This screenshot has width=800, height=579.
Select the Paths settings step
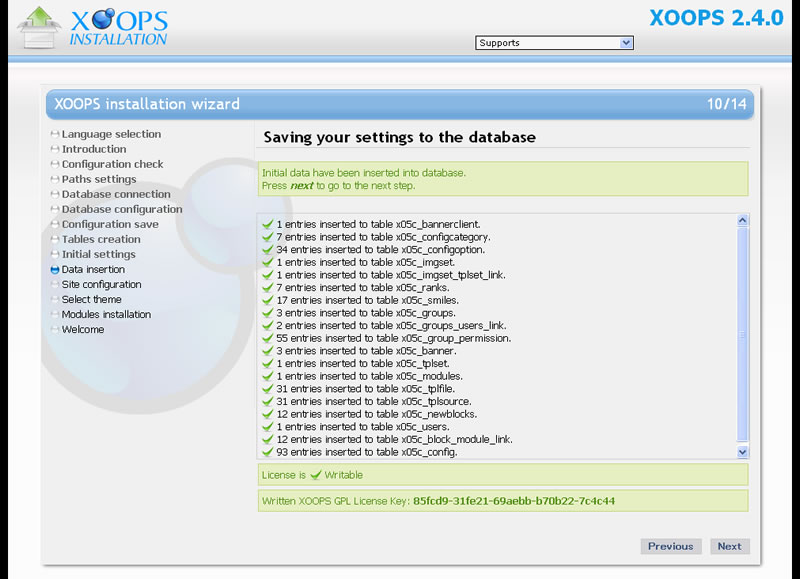pos(99,179)
